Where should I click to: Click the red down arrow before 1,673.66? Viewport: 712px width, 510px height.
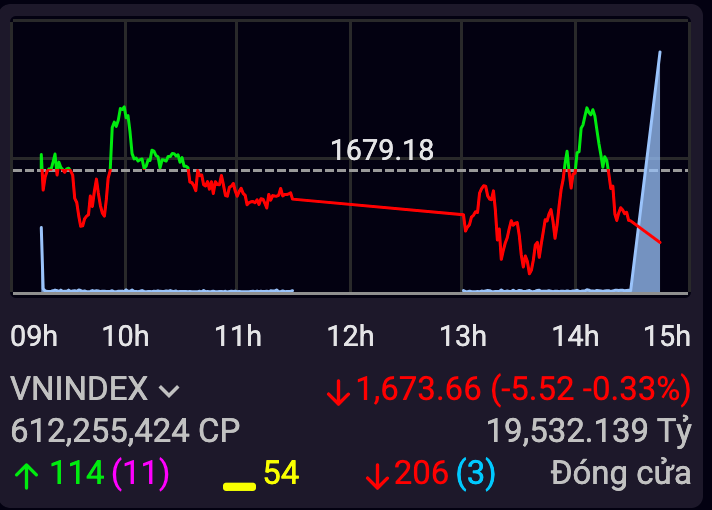(x=338, y=391)
